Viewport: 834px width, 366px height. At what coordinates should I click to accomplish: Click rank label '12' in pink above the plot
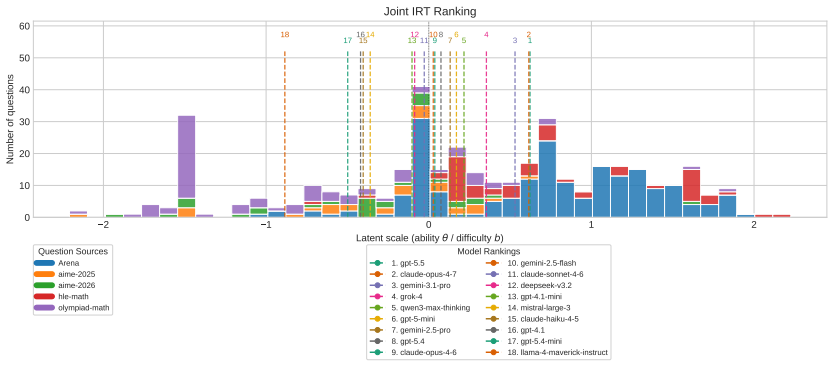(415, 35)
